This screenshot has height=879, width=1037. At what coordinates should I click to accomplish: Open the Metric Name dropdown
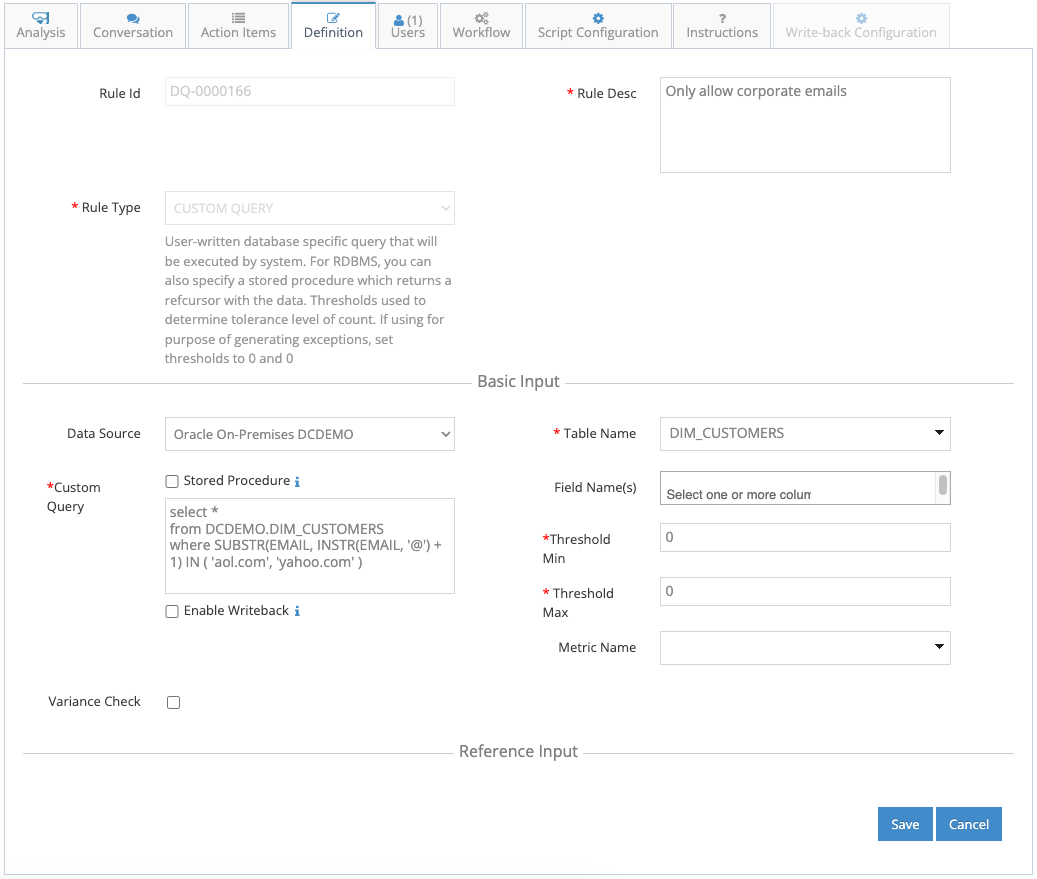805,648
